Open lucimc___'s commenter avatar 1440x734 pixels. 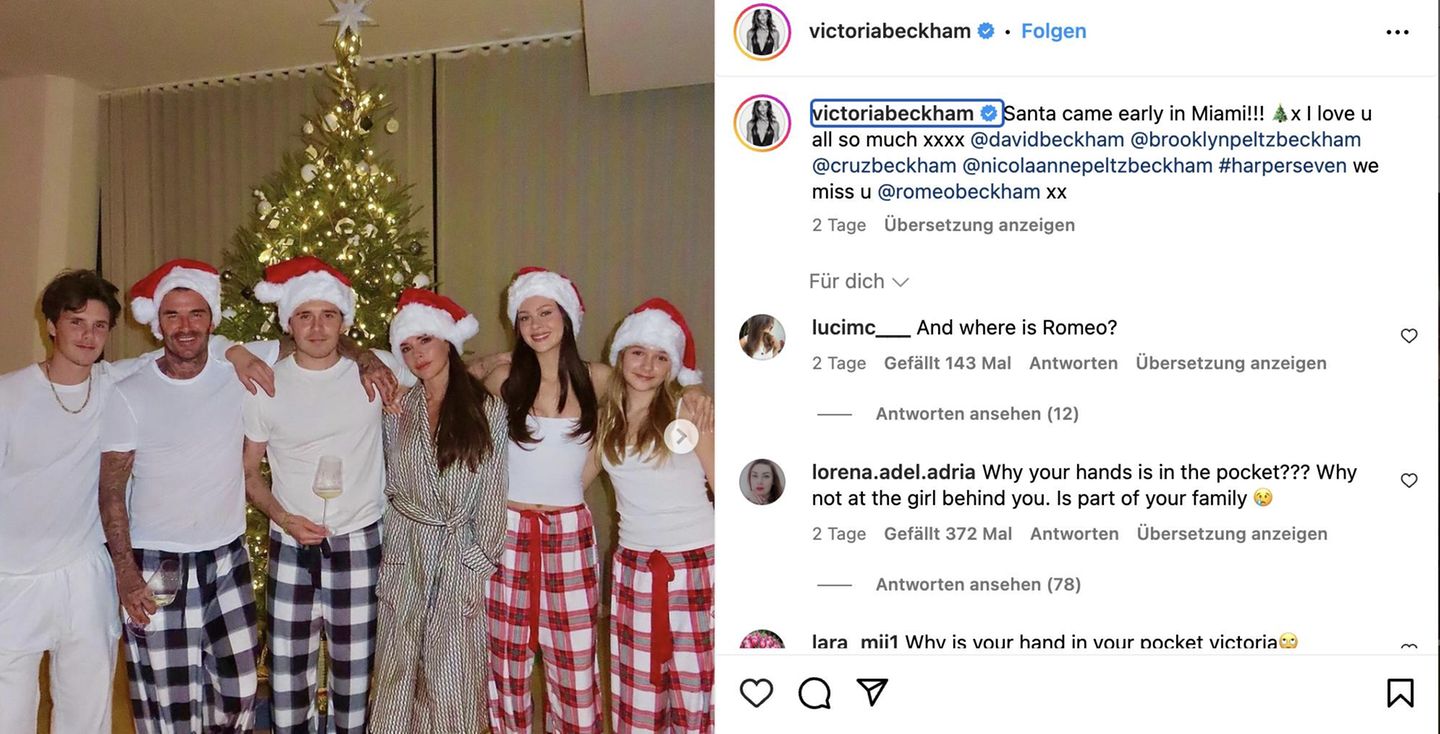tap(762, 337)
